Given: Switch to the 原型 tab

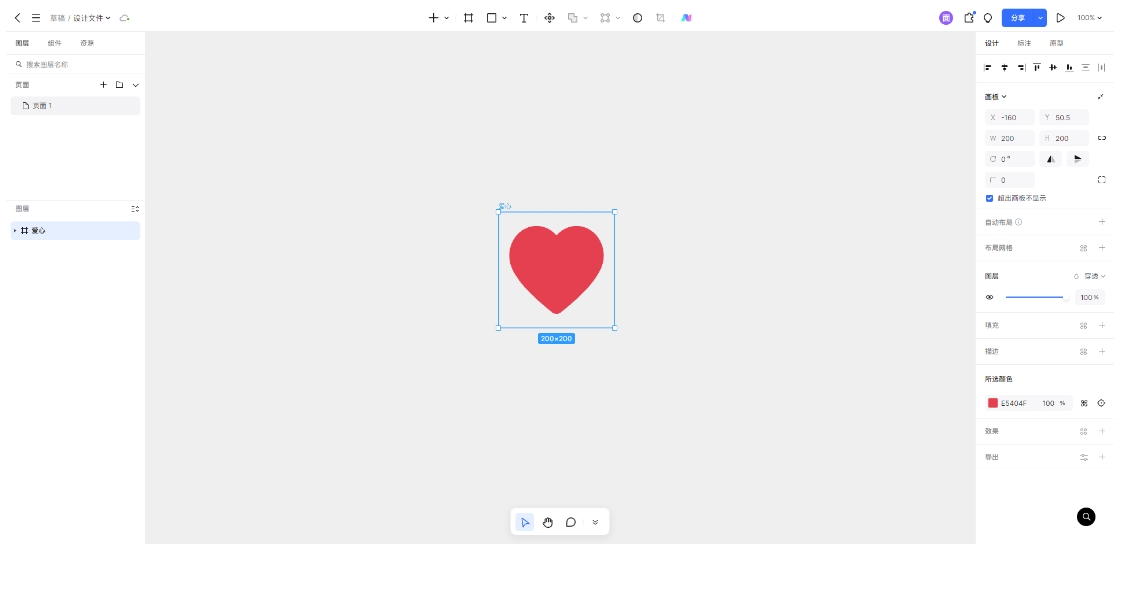Looking at the screenshot, I should [x=1056, y=43].
